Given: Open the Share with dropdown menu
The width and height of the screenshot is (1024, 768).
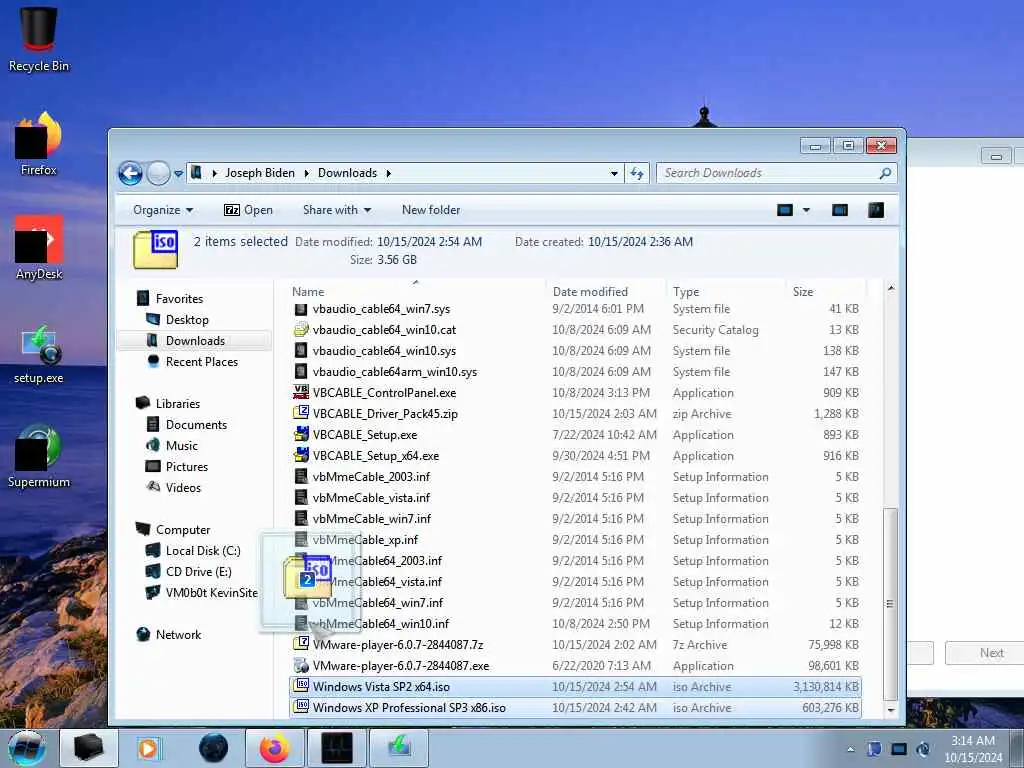Looking at the screenshot, I should point(337,210).
